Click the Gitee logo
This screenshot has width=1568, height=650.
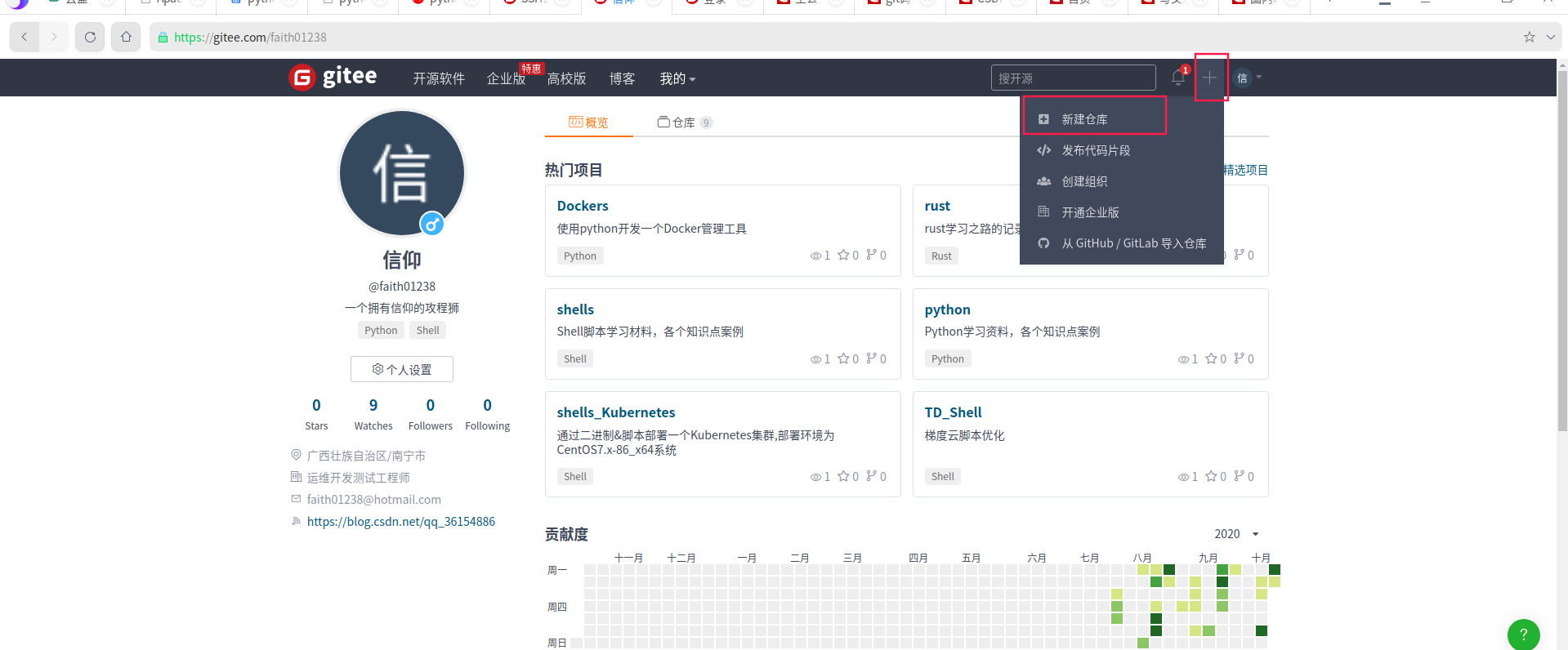click(x=333, y=77)
